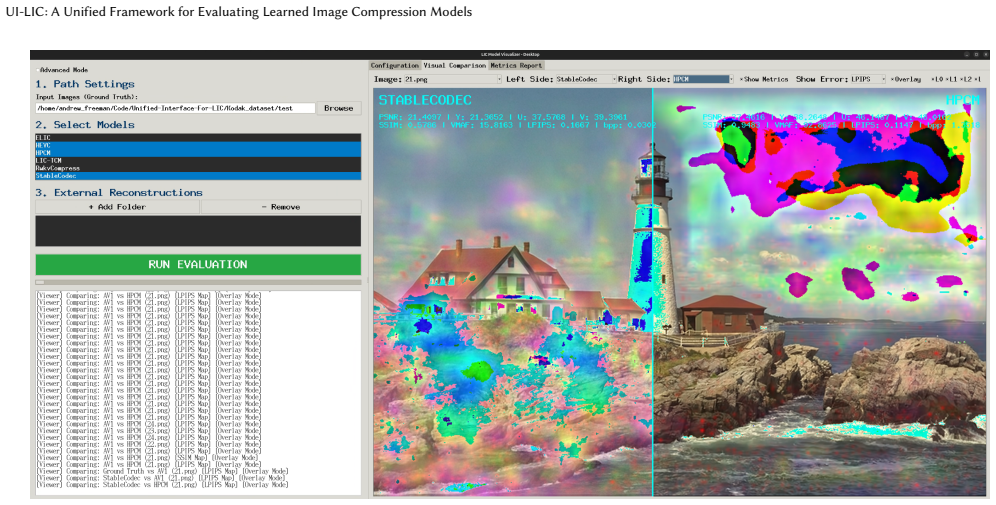
Task: Select ELIC in the models list
Action: [x=198, y=138]
